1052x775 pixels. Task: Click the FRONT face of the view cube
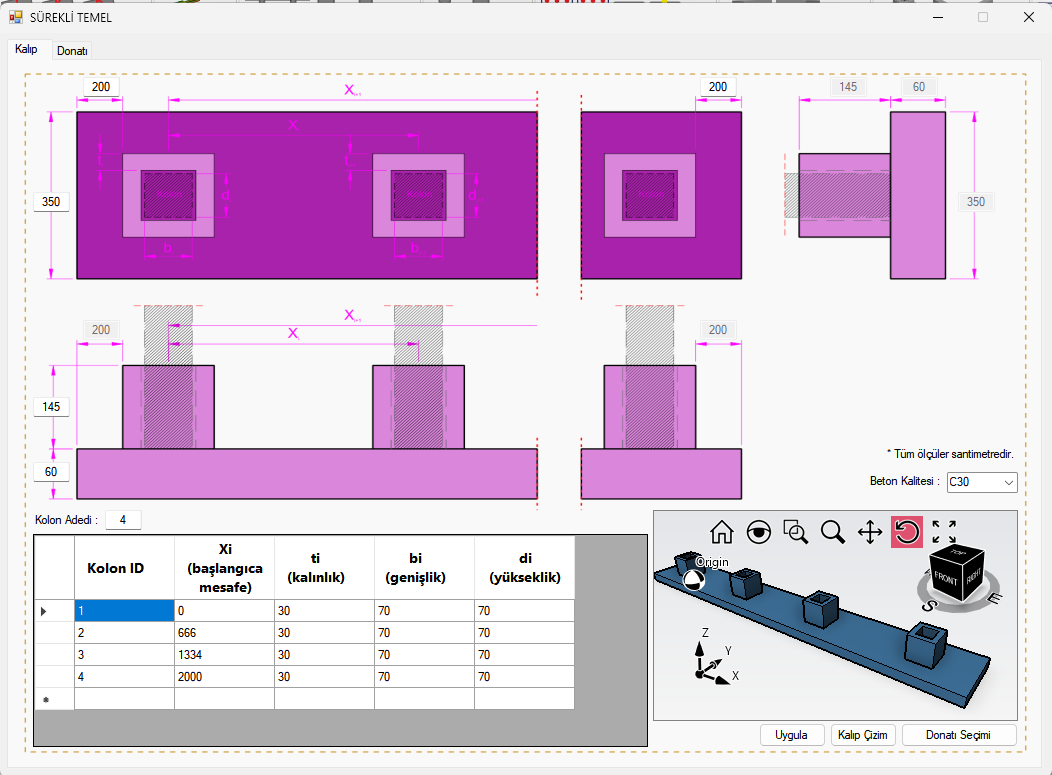pyautogui.click(x=945, y=580)
